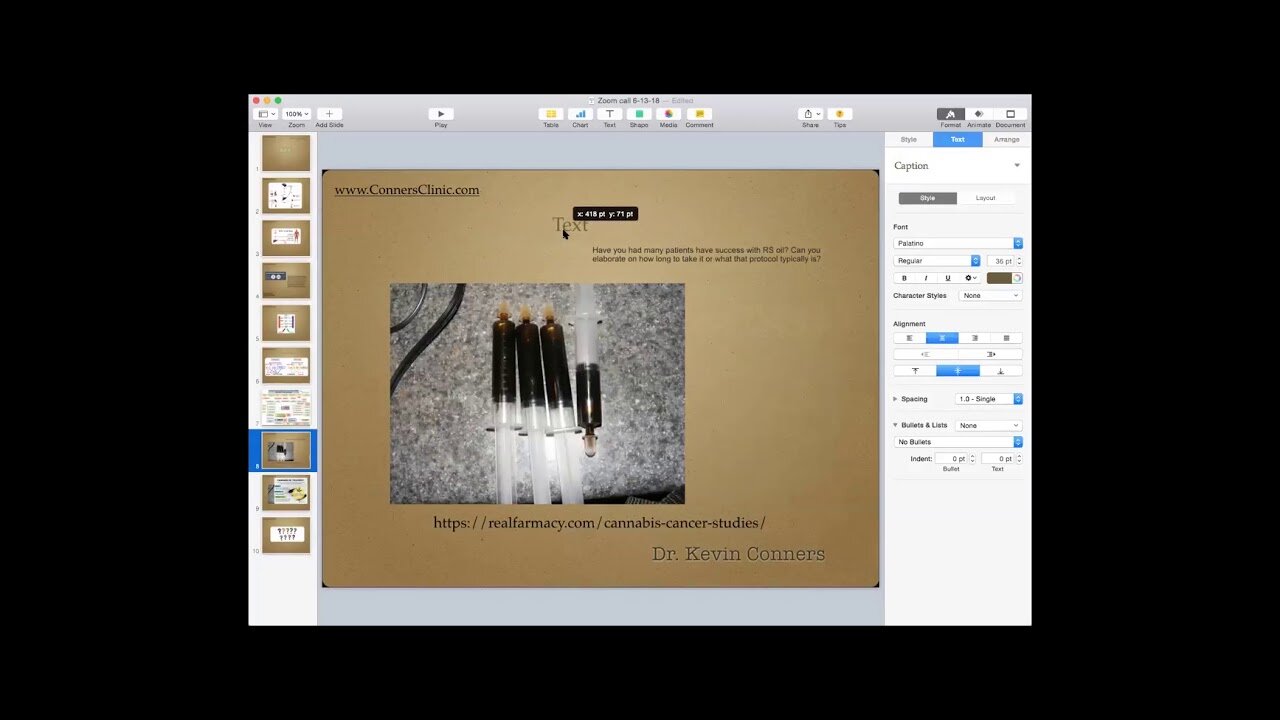Click the Add Slide plus button
This screenshot has width=1280, height=720.
pos(329,114)
